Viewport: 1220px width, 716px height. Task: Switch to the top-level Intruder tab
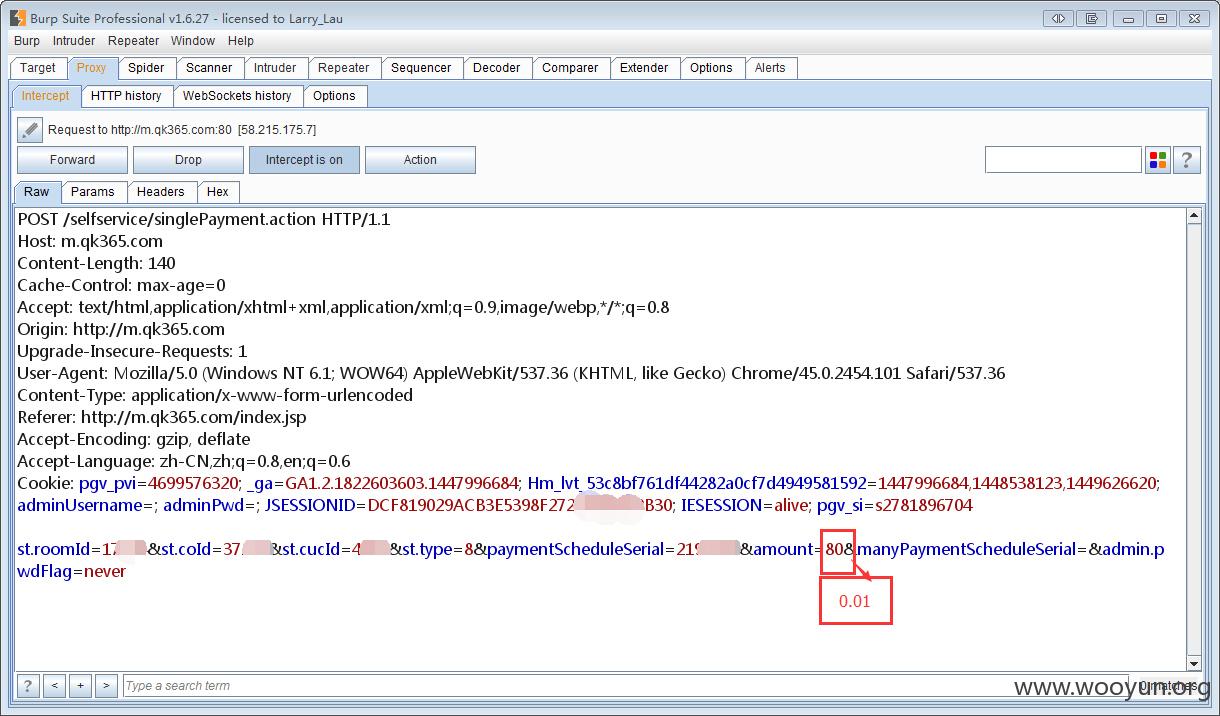(x=275, y=68)
